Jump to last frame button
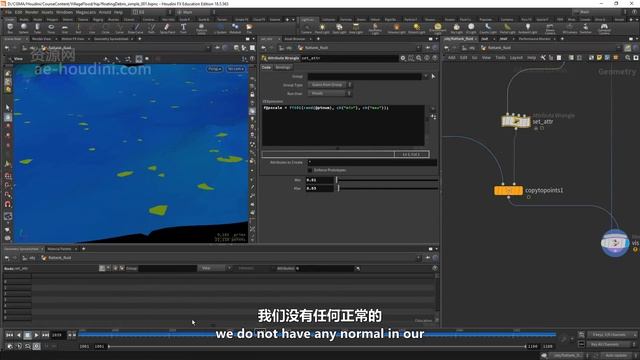 pos(45,335)
